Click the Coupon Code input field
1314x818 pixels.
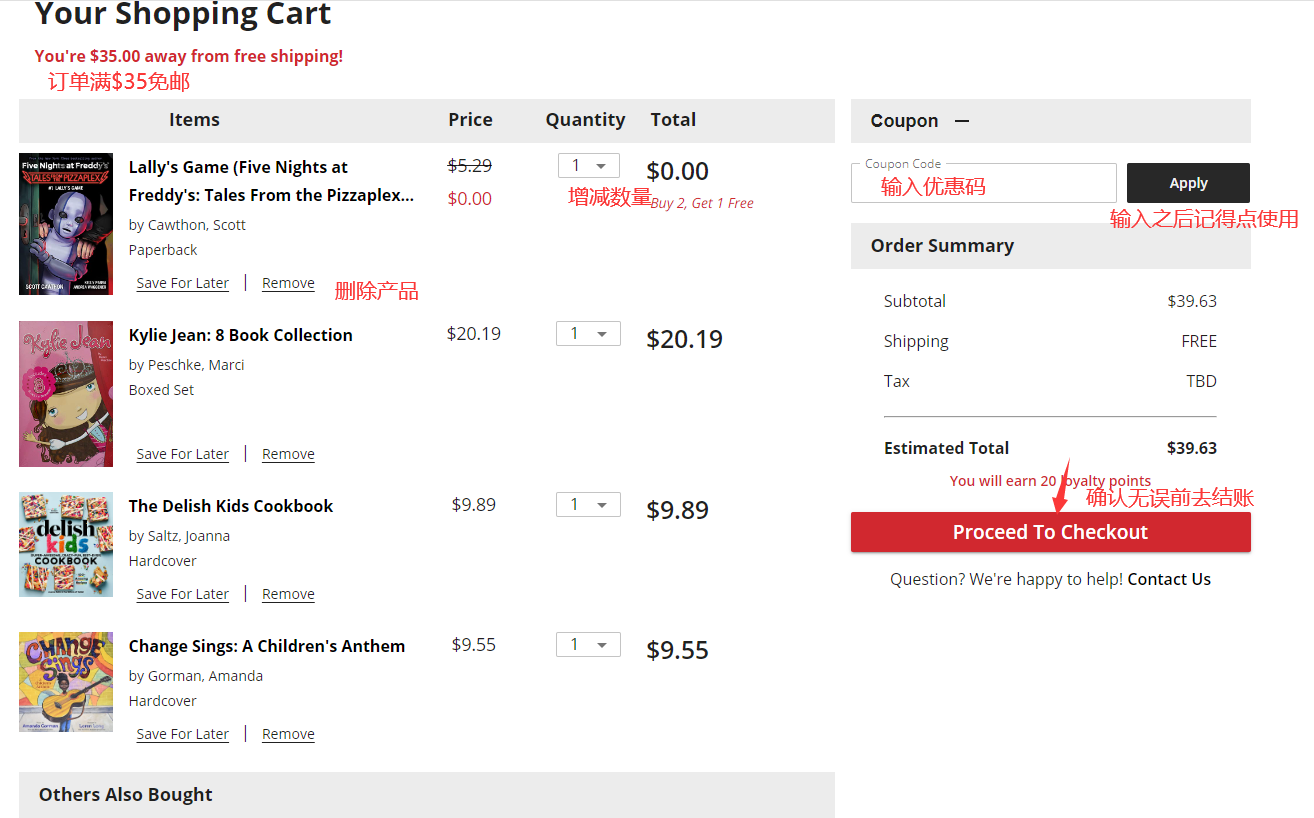pyautogui.click(x=983, y=184)
